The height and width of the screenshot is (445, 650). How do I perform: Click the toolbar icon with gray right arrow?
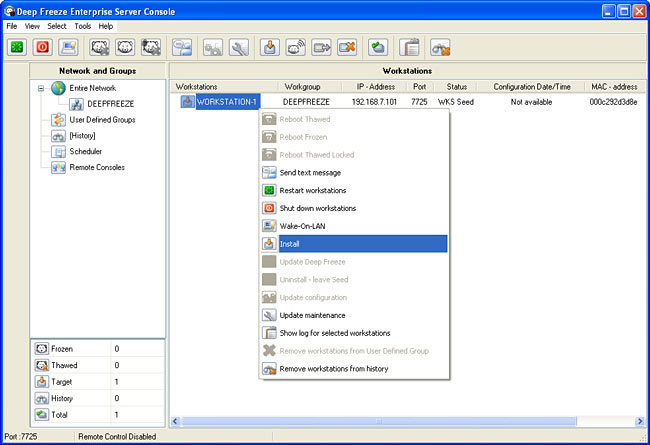321,47
